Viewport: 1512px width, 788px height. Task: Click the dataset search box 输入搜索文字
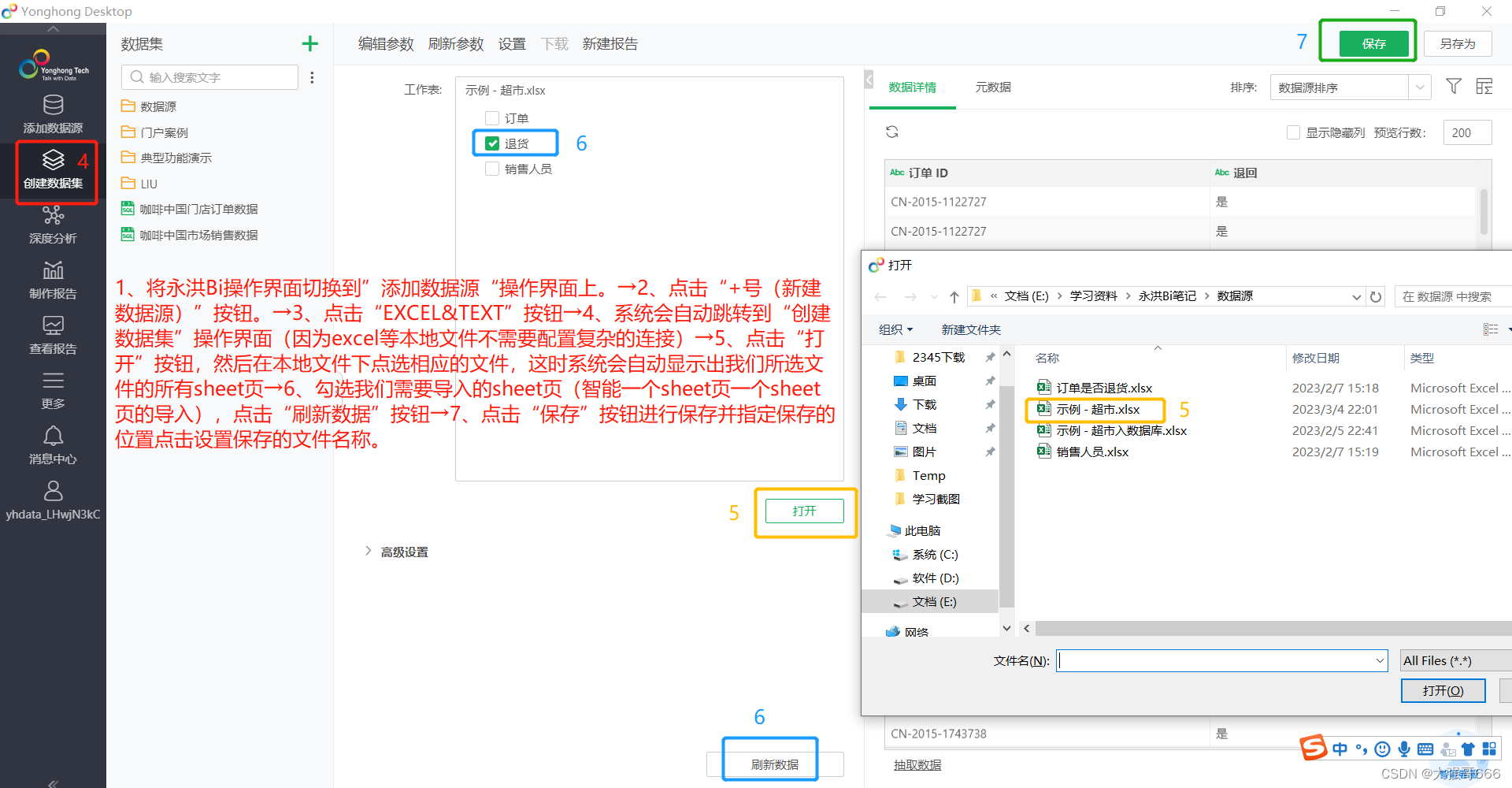(x=209, y=77)
